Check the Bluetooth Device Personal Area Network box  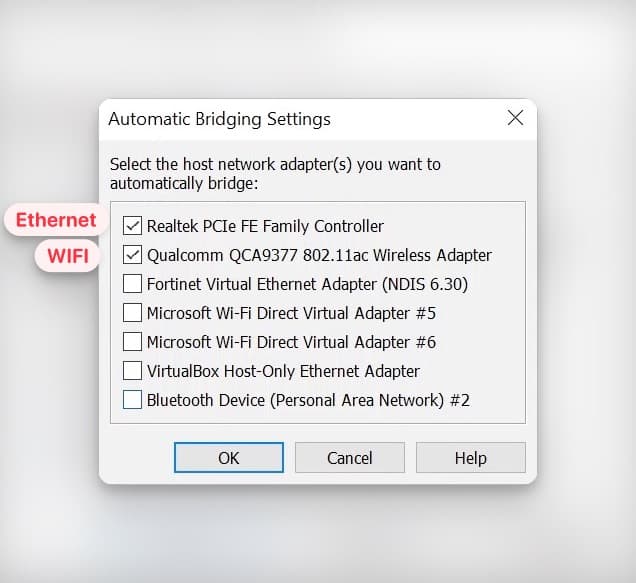point(132,400)
